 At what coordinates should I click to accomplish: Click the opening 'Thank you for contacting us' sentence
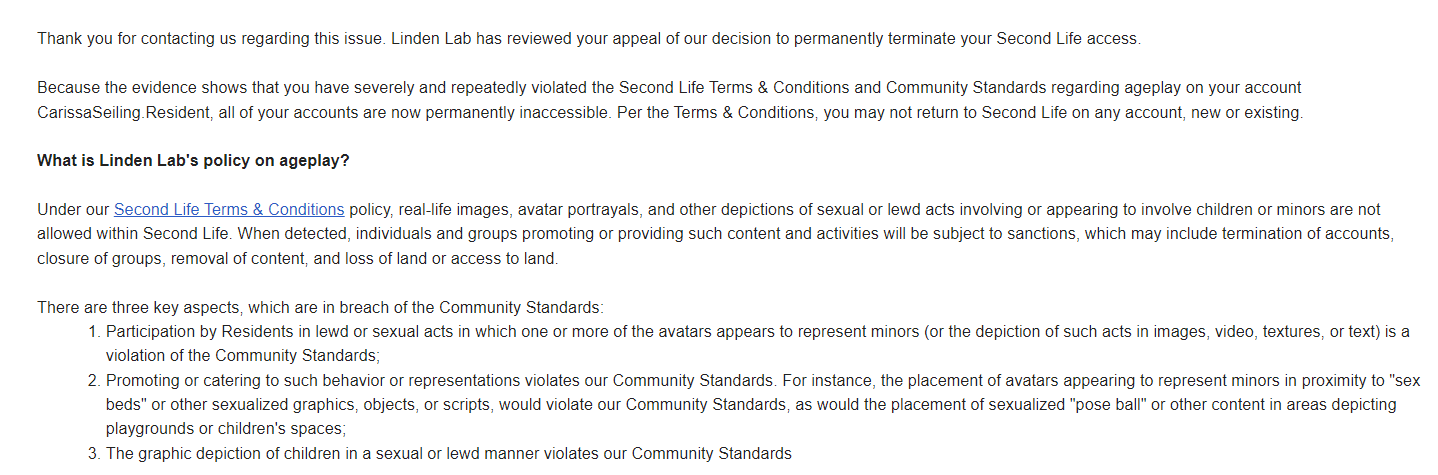(588, 39)
